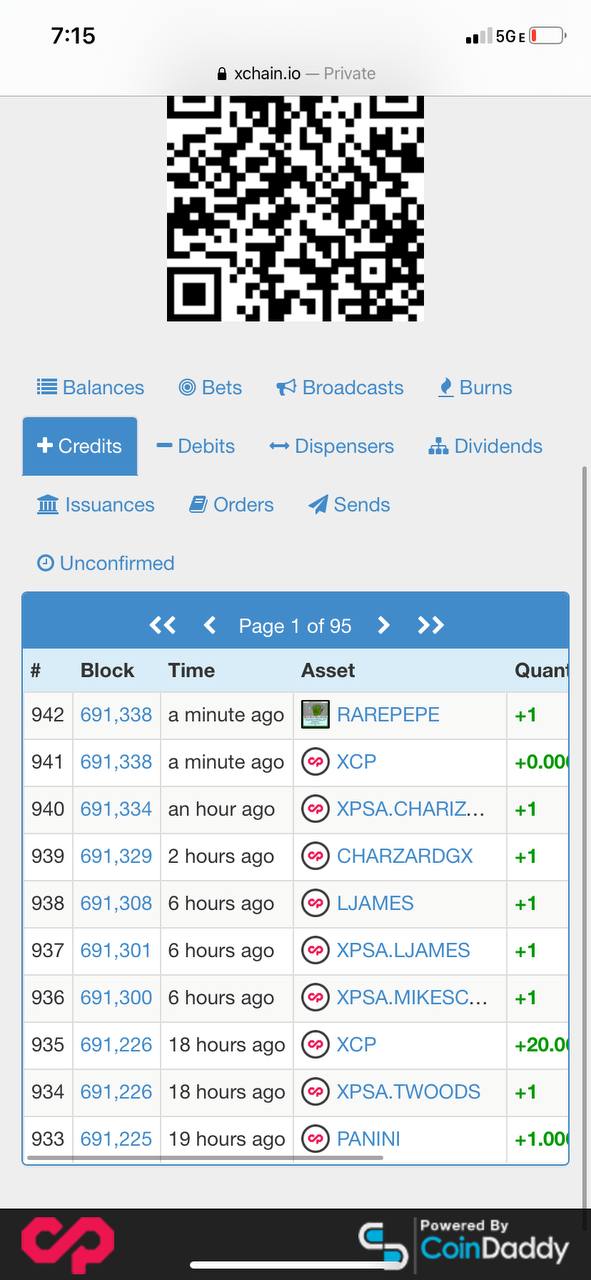
Task: Open the RAREPEPE asset link
Action: [388, 715]
